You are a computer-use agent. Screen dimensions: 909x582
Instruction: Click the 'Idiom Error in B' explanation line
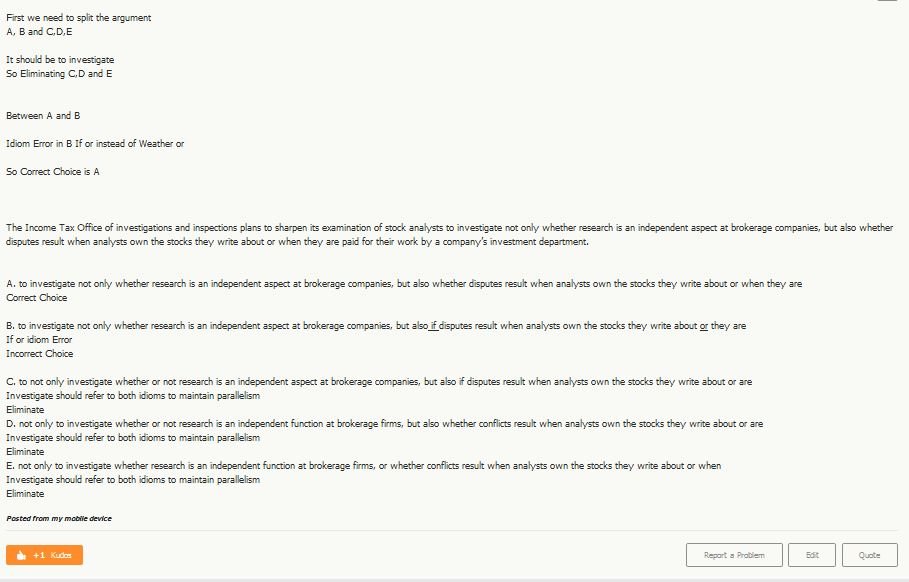[x=95, y=144]
